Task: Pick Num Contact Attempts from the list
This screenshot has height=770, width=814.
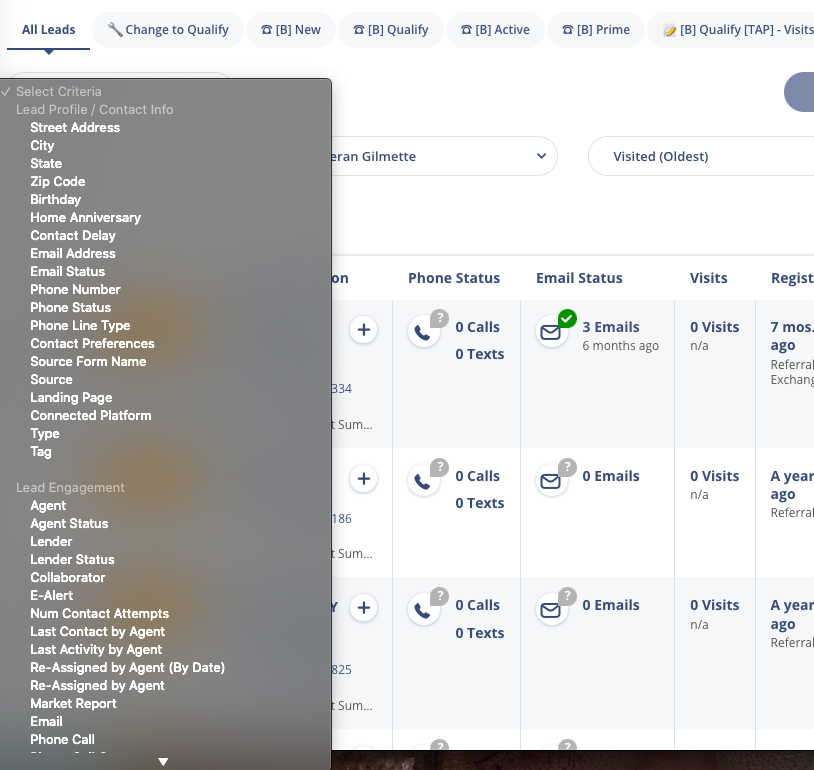Action: point(99,613)
